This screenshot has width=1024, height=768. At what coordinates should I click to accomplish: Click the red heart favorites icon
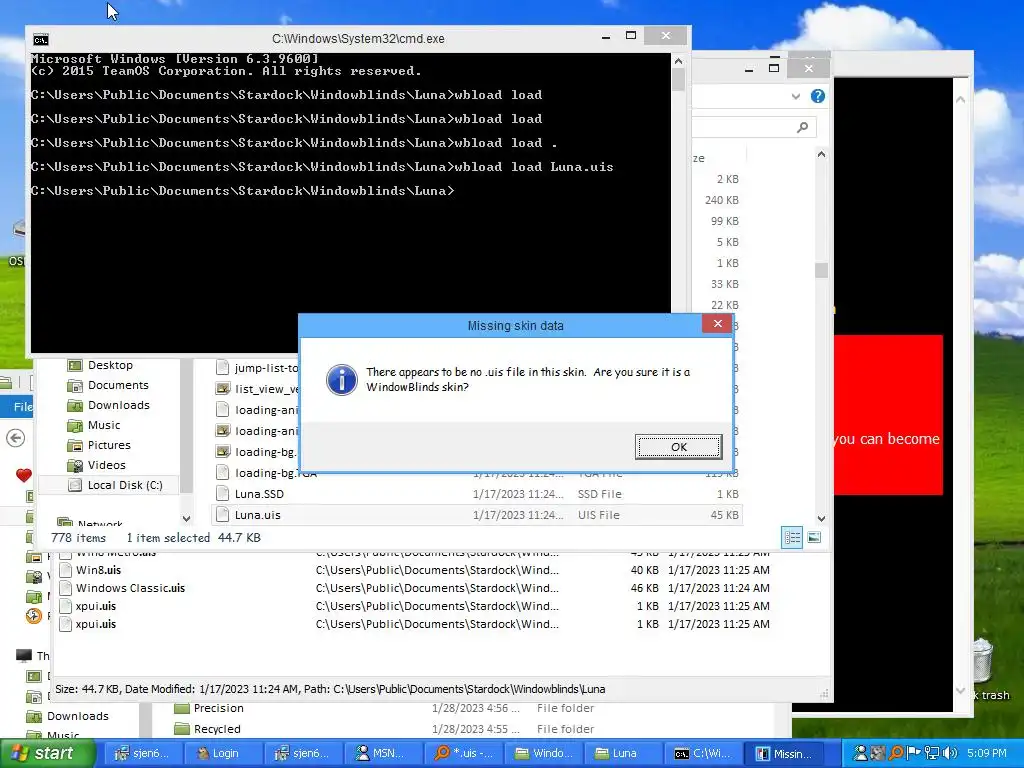point(24,475)
